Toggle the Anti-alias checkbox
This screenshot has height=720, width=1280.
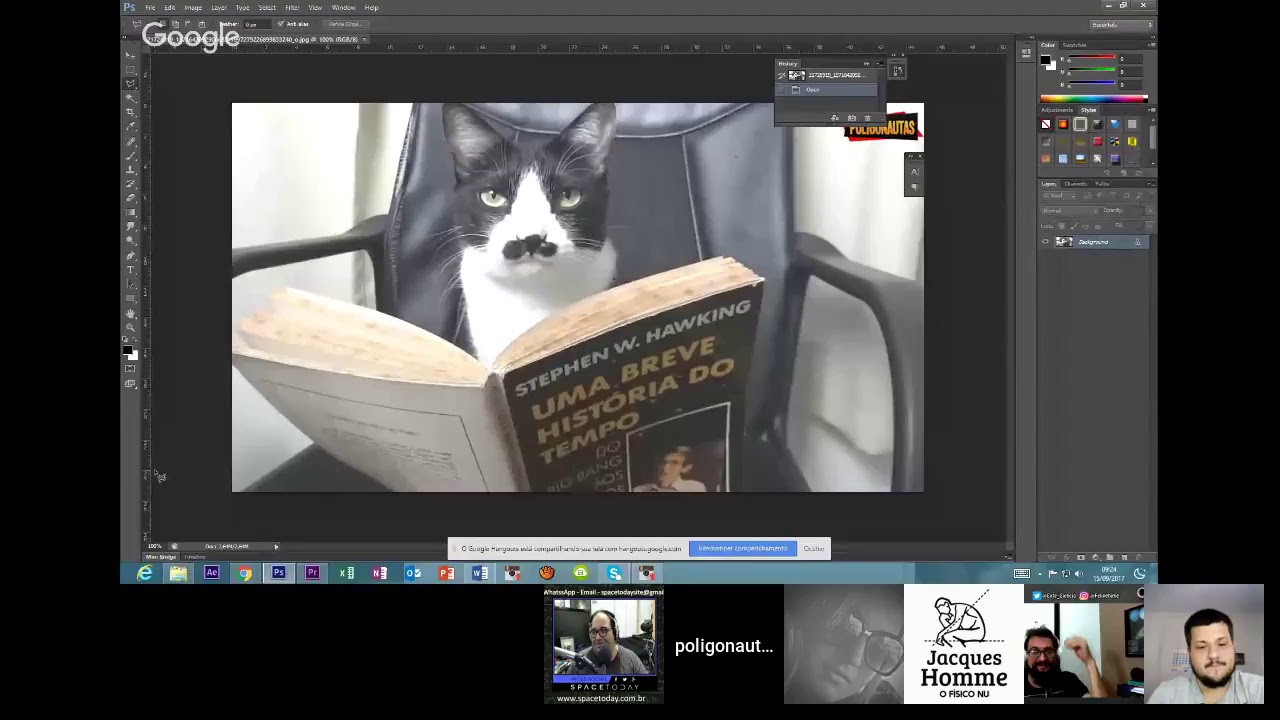coord(281,24)
